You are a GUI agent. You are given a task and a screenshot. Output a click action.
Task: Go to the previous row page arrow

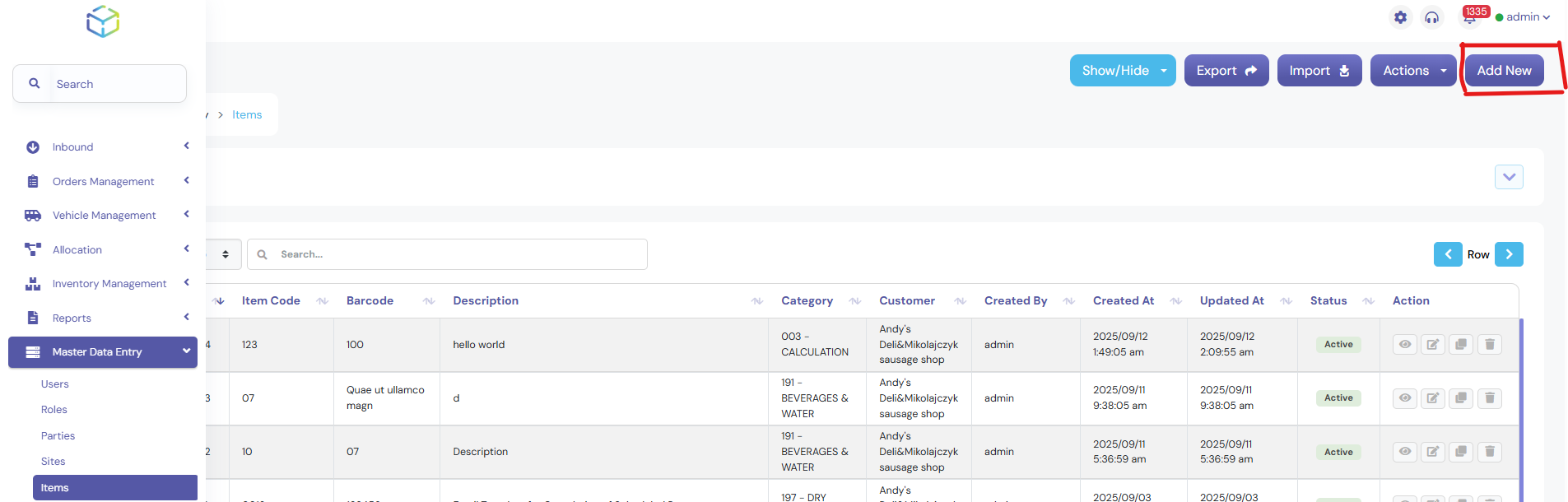pyautogui.click(x=1448, y=254)
